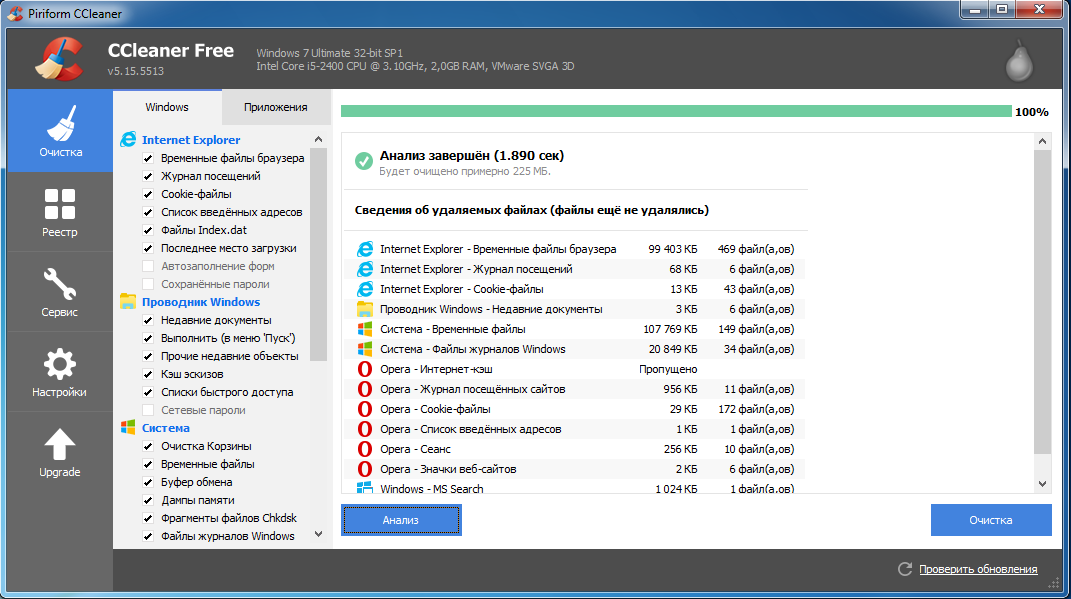Open the Сервис tools section
The height and width of the screenshot is (599, 1071).
coord(60,292)
